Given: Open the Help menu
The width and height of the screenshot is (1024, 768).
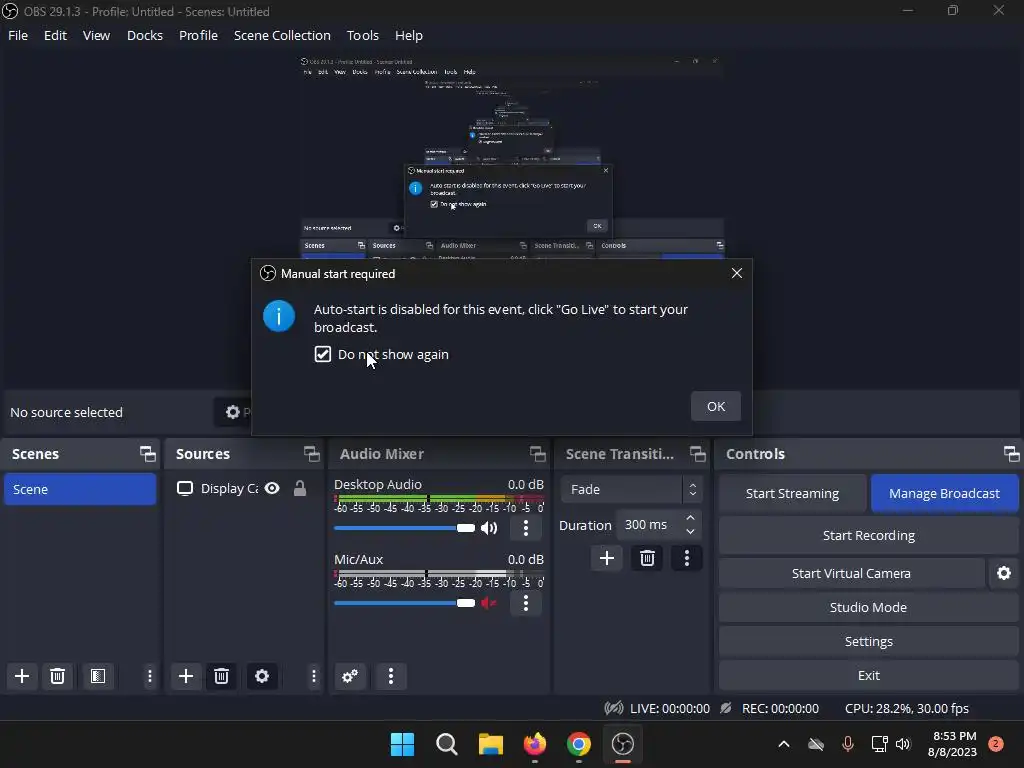Looking at the screenshot, I should 409,35.
